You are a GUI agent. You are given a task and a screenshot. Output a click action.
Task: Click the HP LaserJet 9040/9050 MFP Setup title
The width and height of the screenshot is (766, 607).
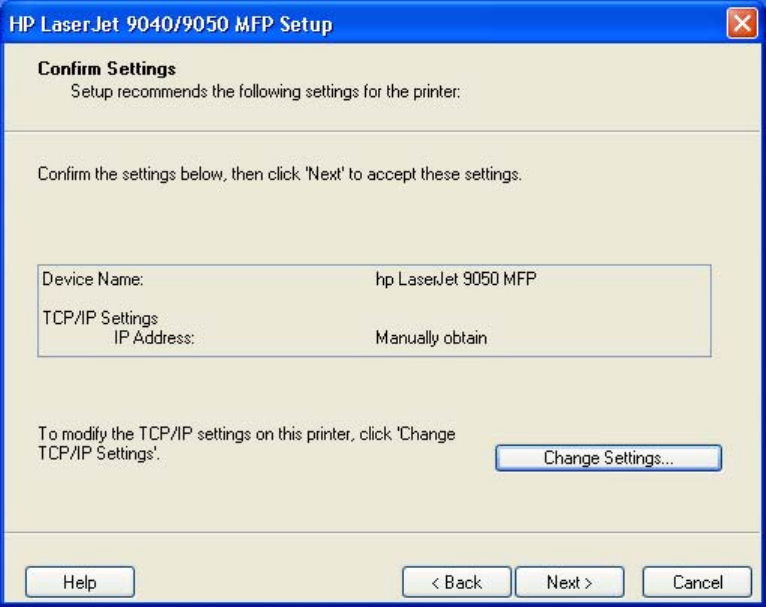[171, 24]
